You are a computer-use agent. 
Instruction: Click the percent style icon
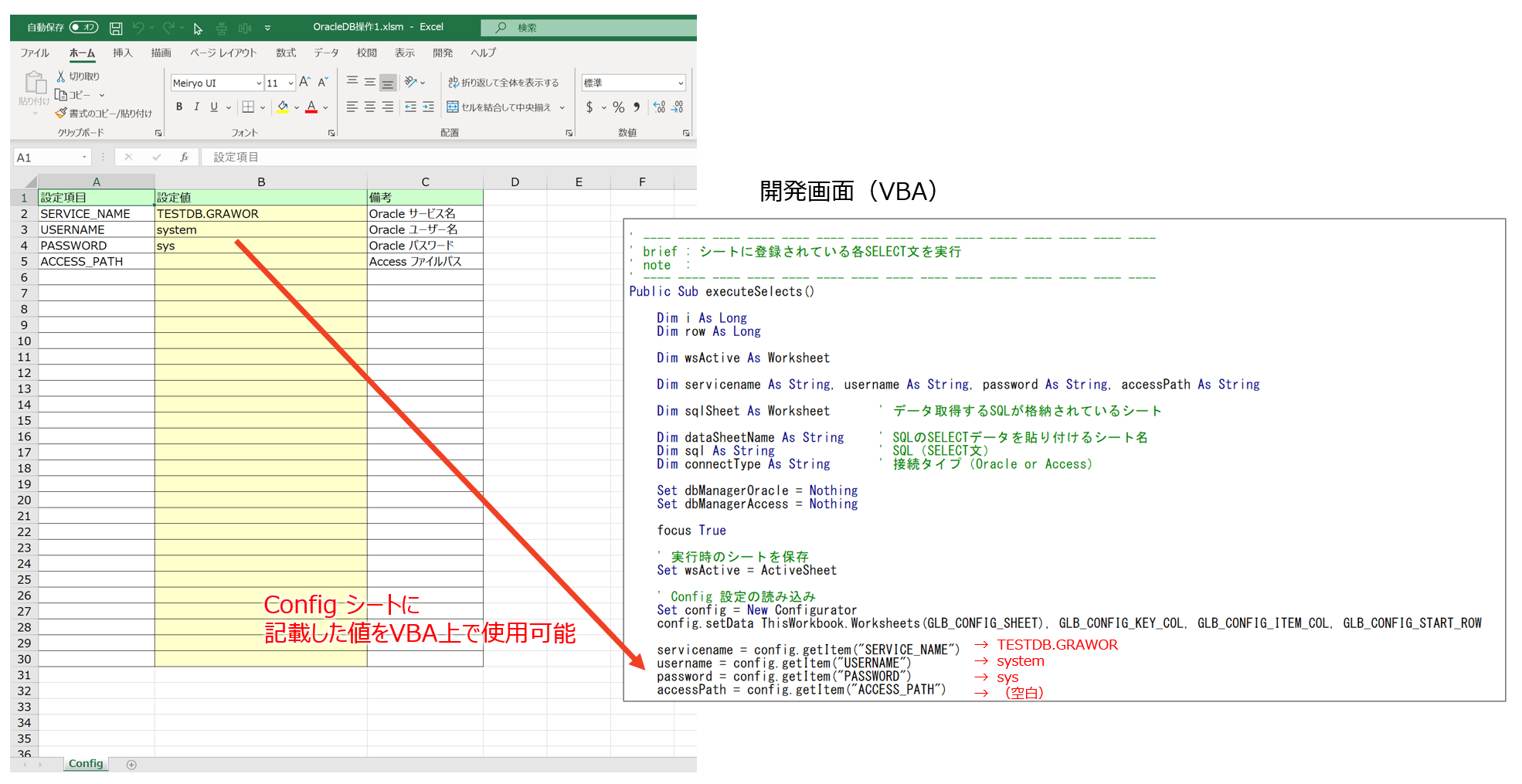[x=618, y=107]
